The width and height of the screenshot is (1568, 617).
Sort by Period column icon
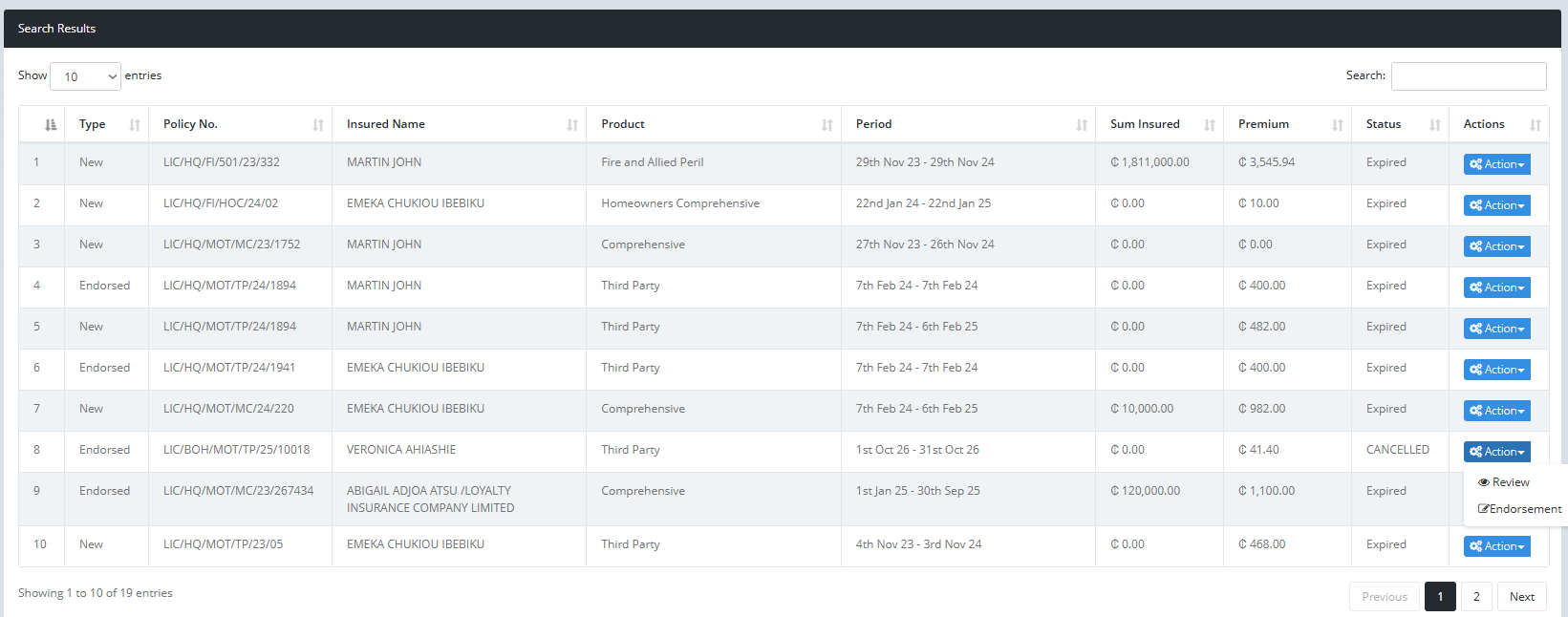point(1082,125)
